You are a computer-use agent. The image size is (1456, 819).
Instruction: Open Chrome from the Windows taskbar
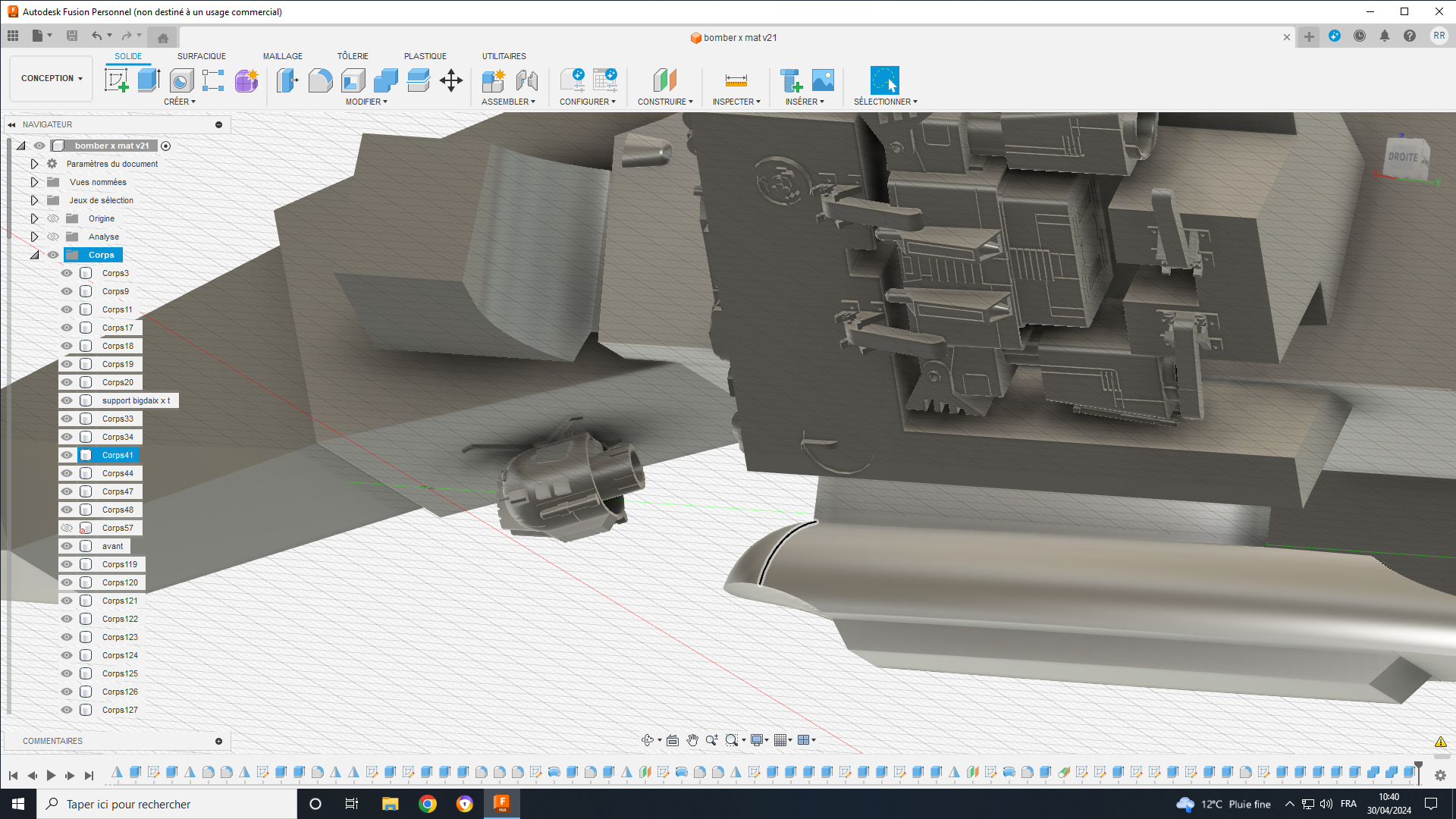[428, 804]
